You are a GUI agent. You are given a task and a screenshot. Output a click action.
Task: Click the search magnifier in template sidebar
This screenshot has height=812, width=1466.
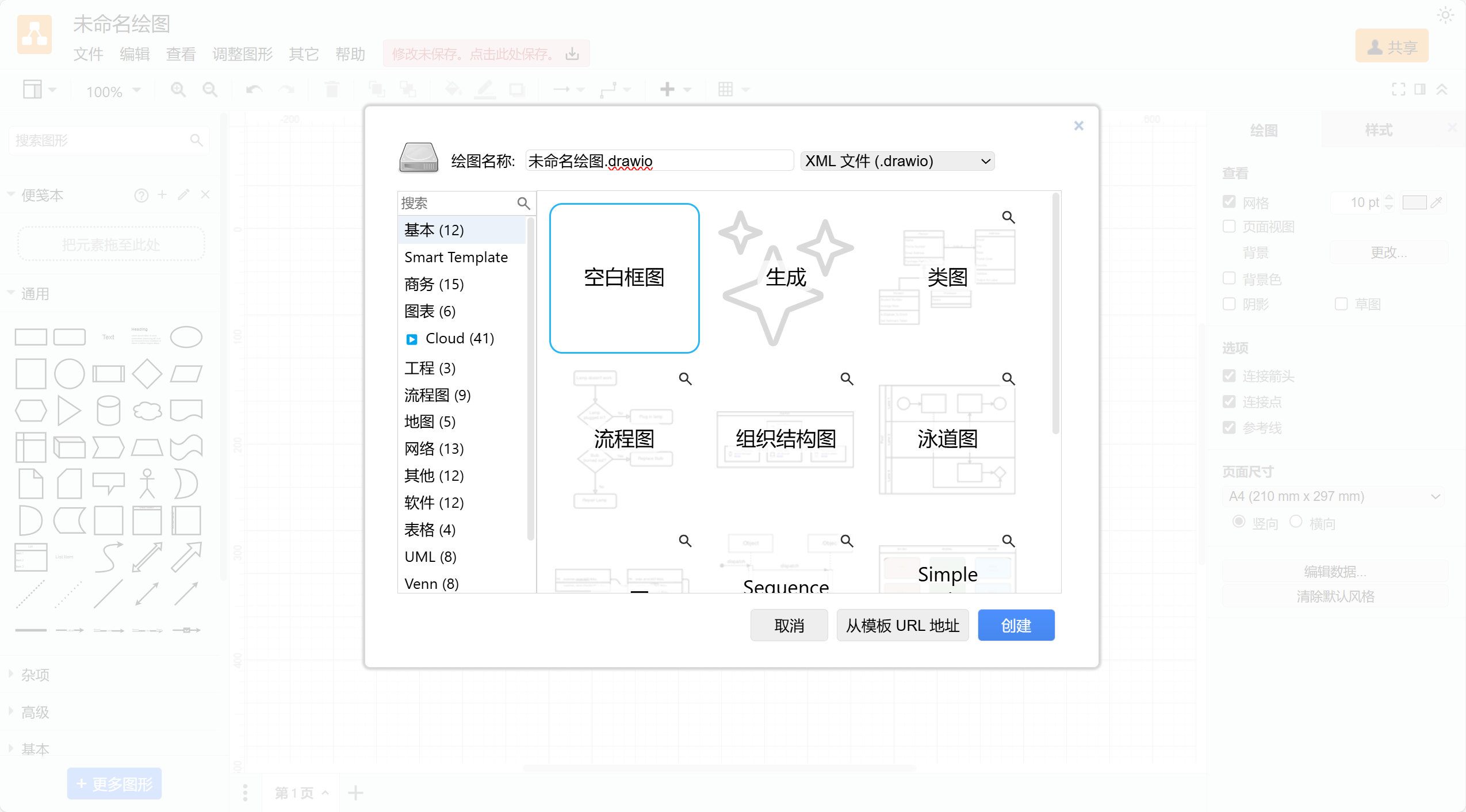[x=523, y=203]
